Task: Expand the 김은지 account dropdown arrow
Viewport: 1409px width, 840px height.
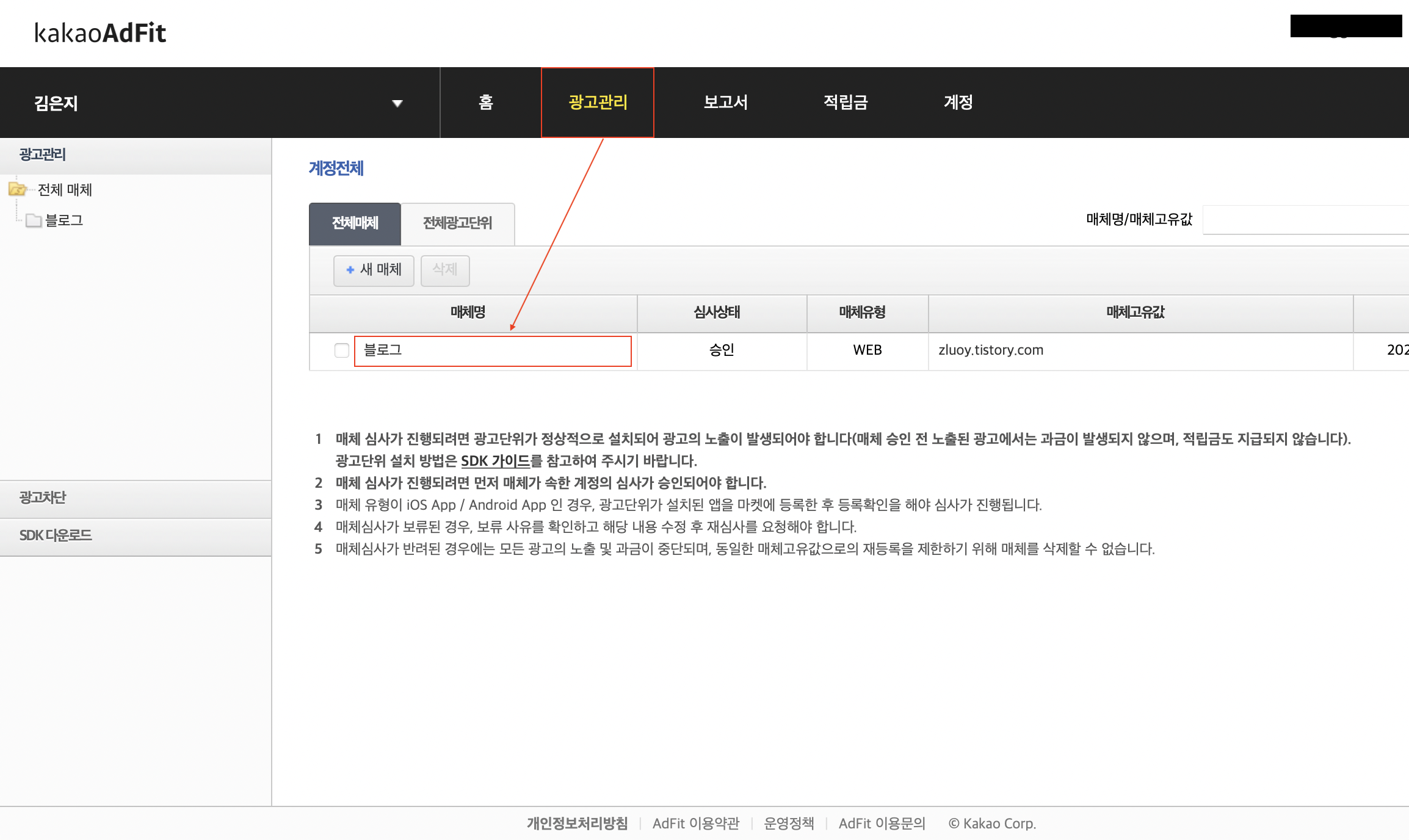Action: click(x=397, y=103)
